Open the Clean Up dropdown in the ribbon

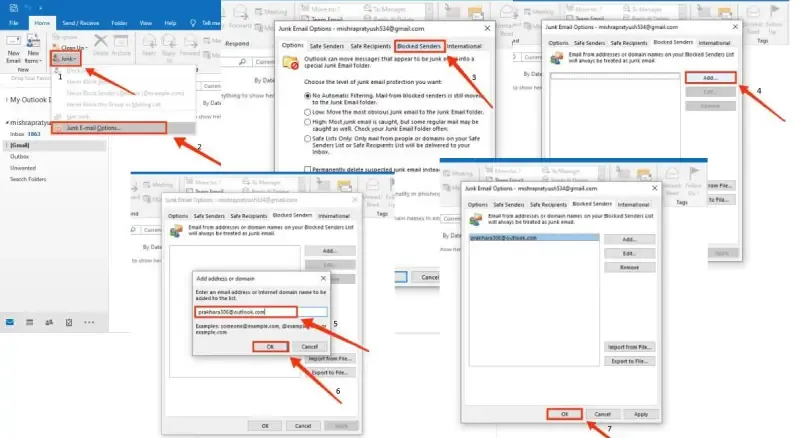pyautogui.click(x=70, y=47)
